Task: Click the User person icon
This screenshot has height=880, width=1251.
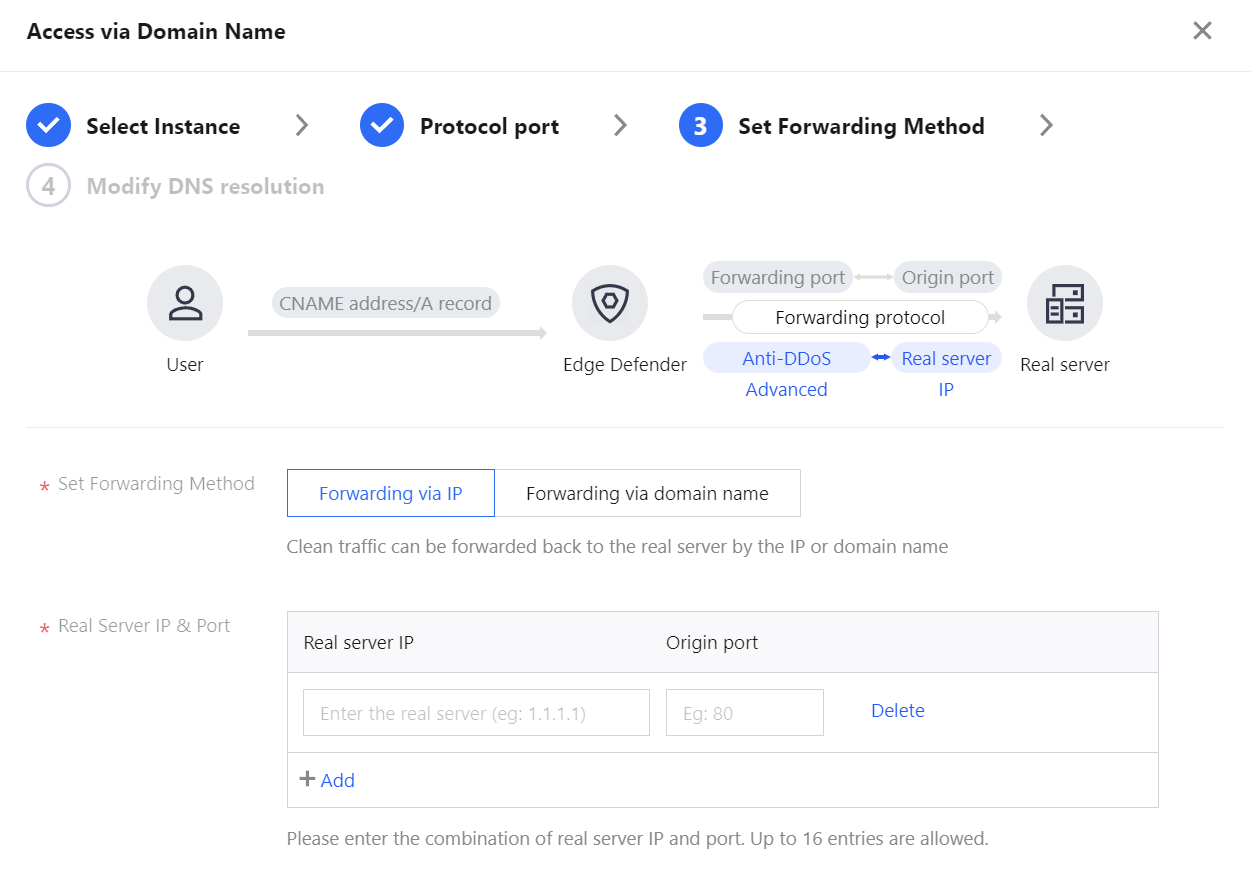Action: 185,303
